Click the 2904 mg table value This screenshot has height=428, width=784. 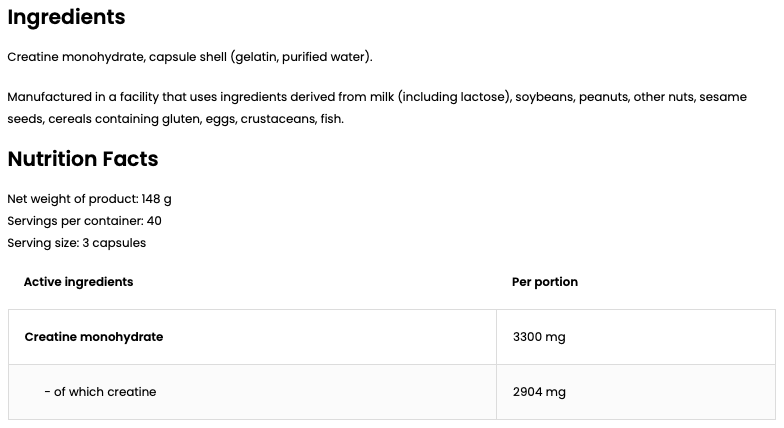pos(539,392)
